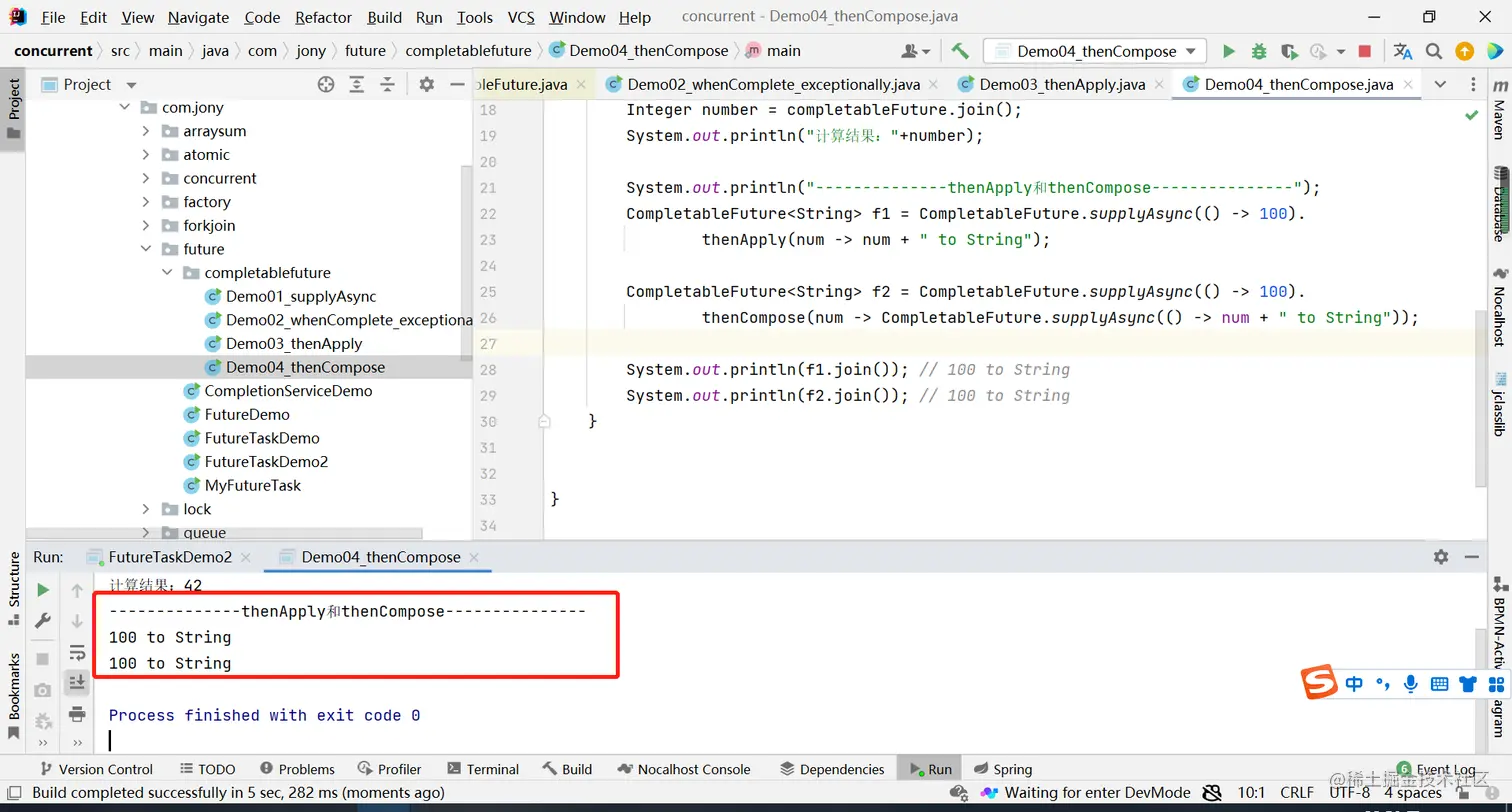Viewport: 1512px width, 812px height.
Task: Click up arrow in Run console toolbar
Action: [77, 591]
